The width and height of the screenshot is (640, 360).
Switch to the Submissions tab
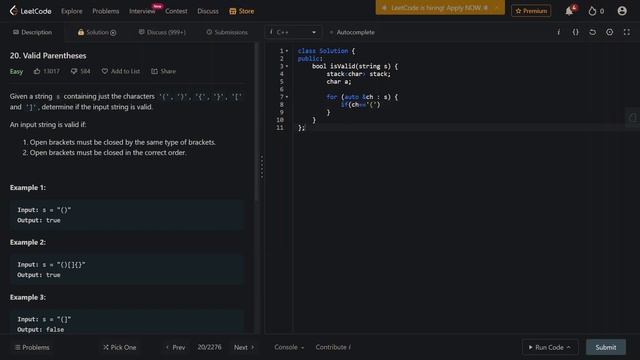point(227,32)
